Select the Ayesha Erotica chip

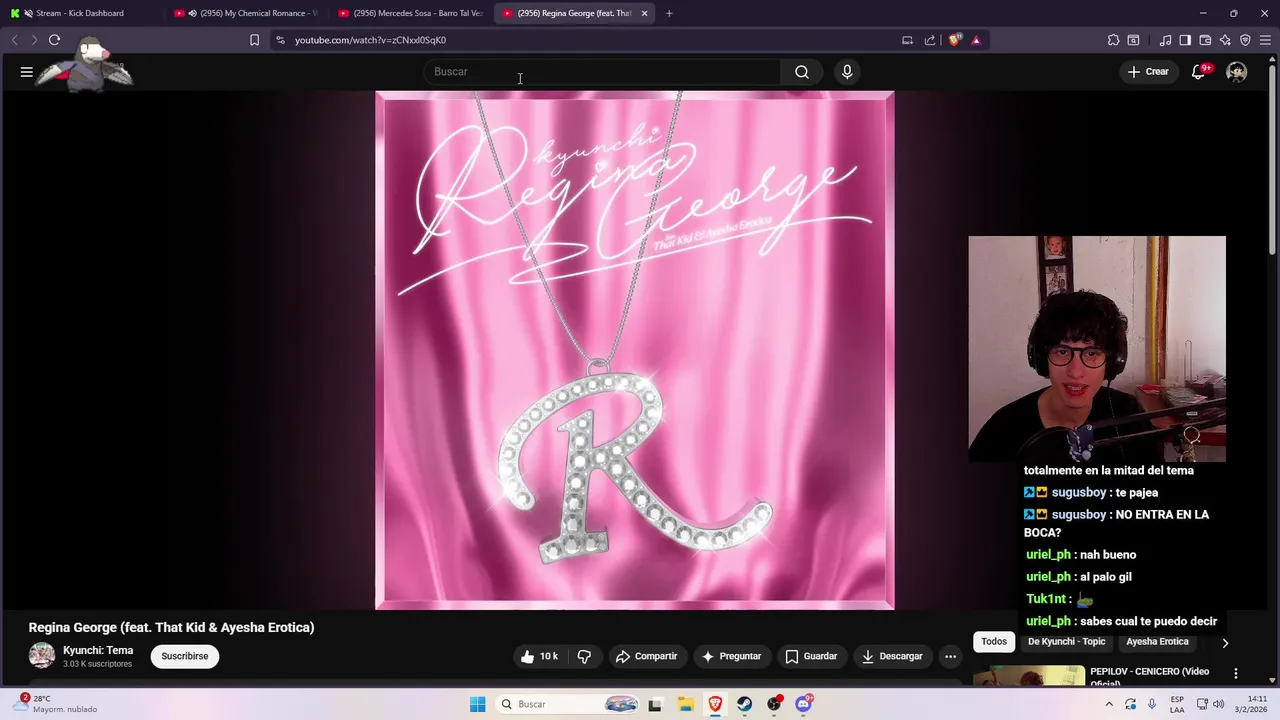1158,642
